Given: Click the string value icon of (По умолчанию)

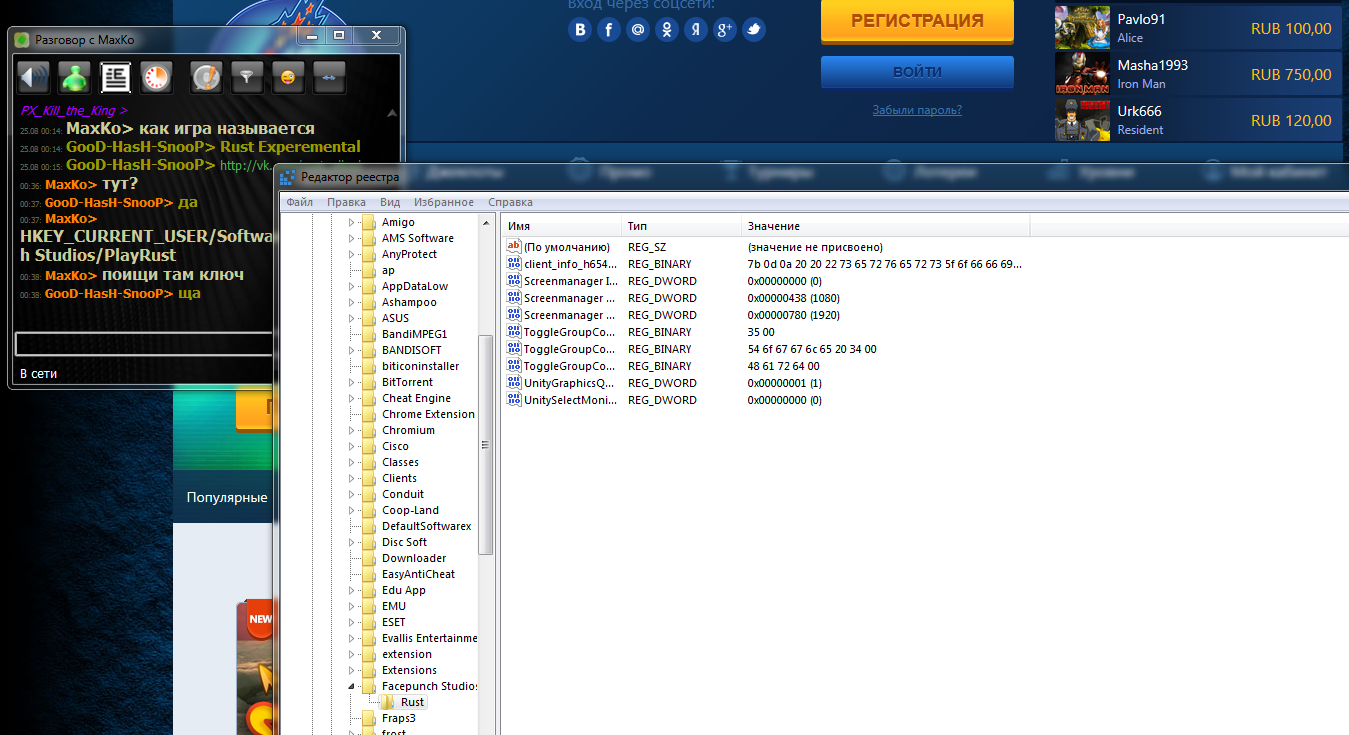Looking at the screenshot, I should [x=514, y=247].
